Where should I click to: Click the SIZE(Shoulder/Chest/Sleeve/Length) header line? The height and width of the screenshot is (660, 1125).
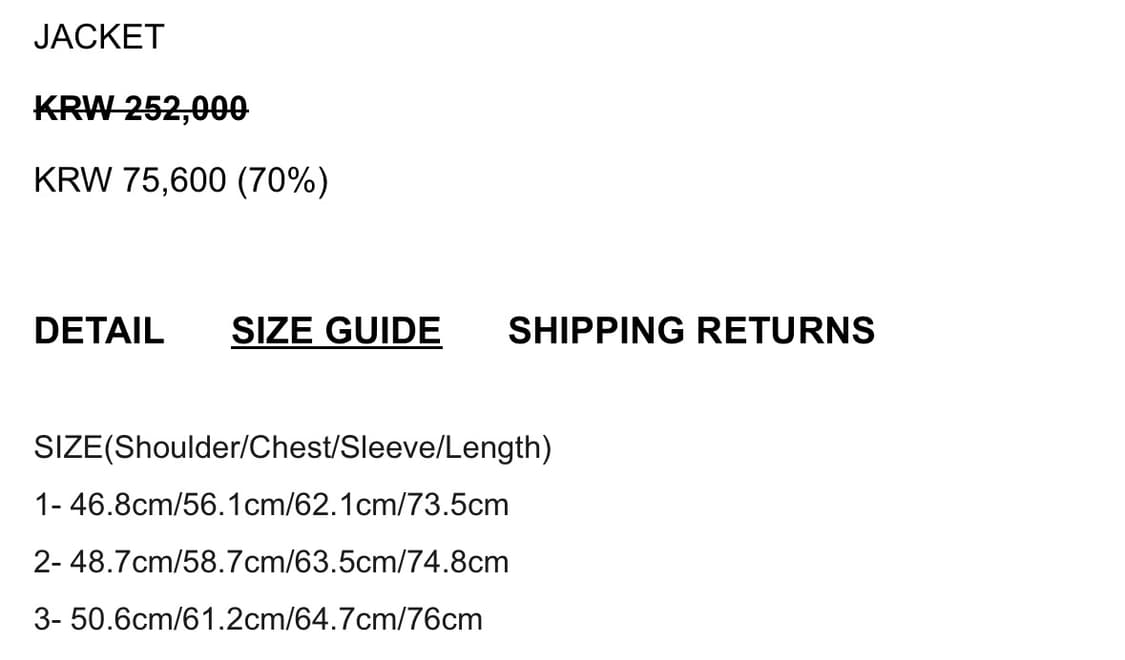(x=293, y=448)
